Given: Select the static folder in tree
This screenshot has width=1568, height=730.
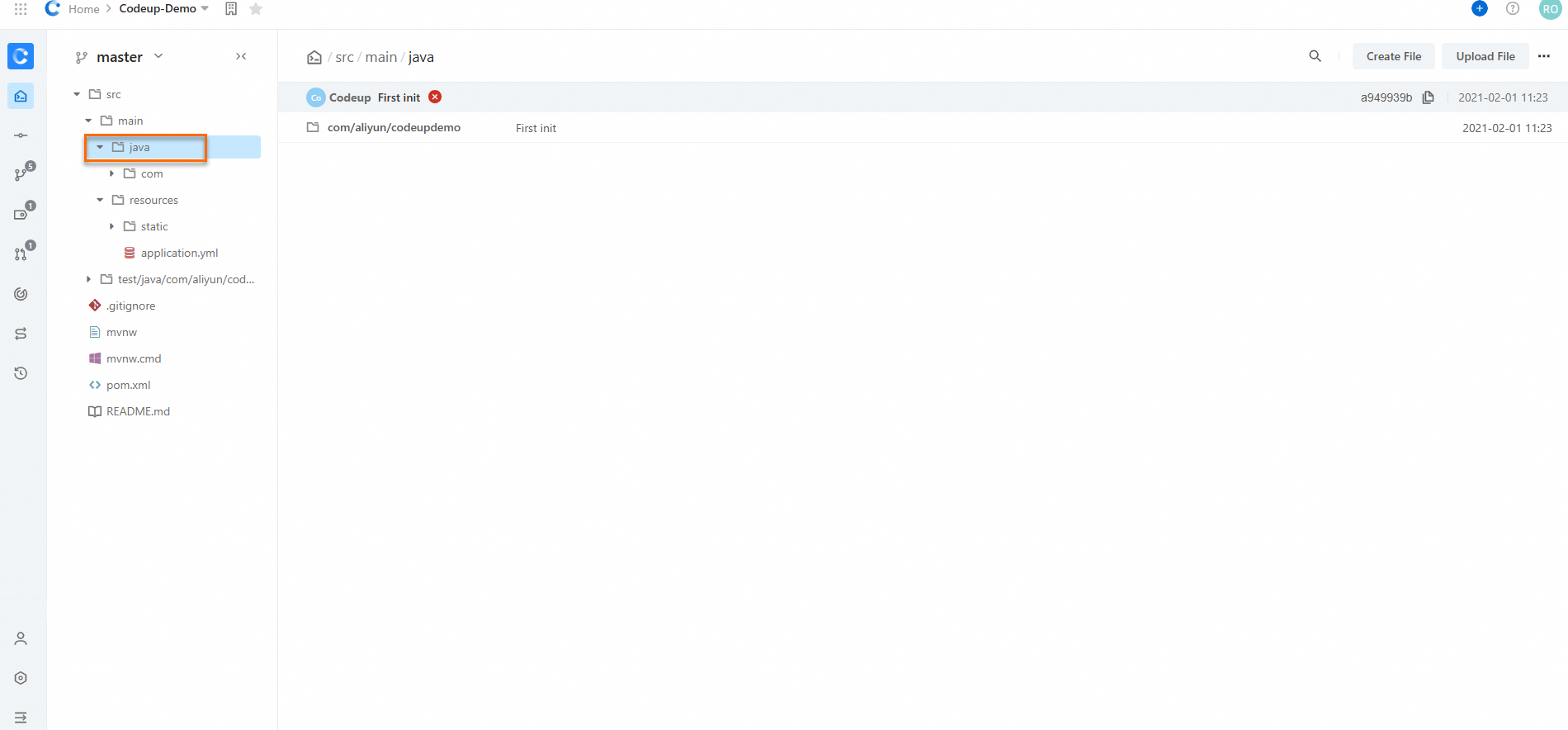Looking at the screenshot, I should 154,226.
